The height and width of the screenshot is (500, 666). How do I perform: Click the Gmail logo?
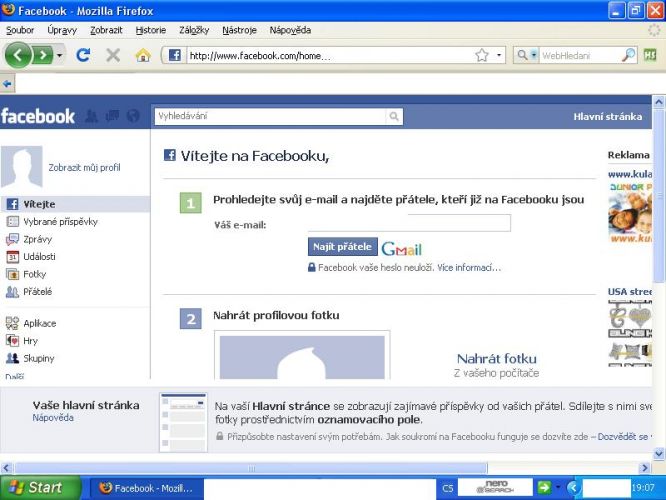[402, 249]
